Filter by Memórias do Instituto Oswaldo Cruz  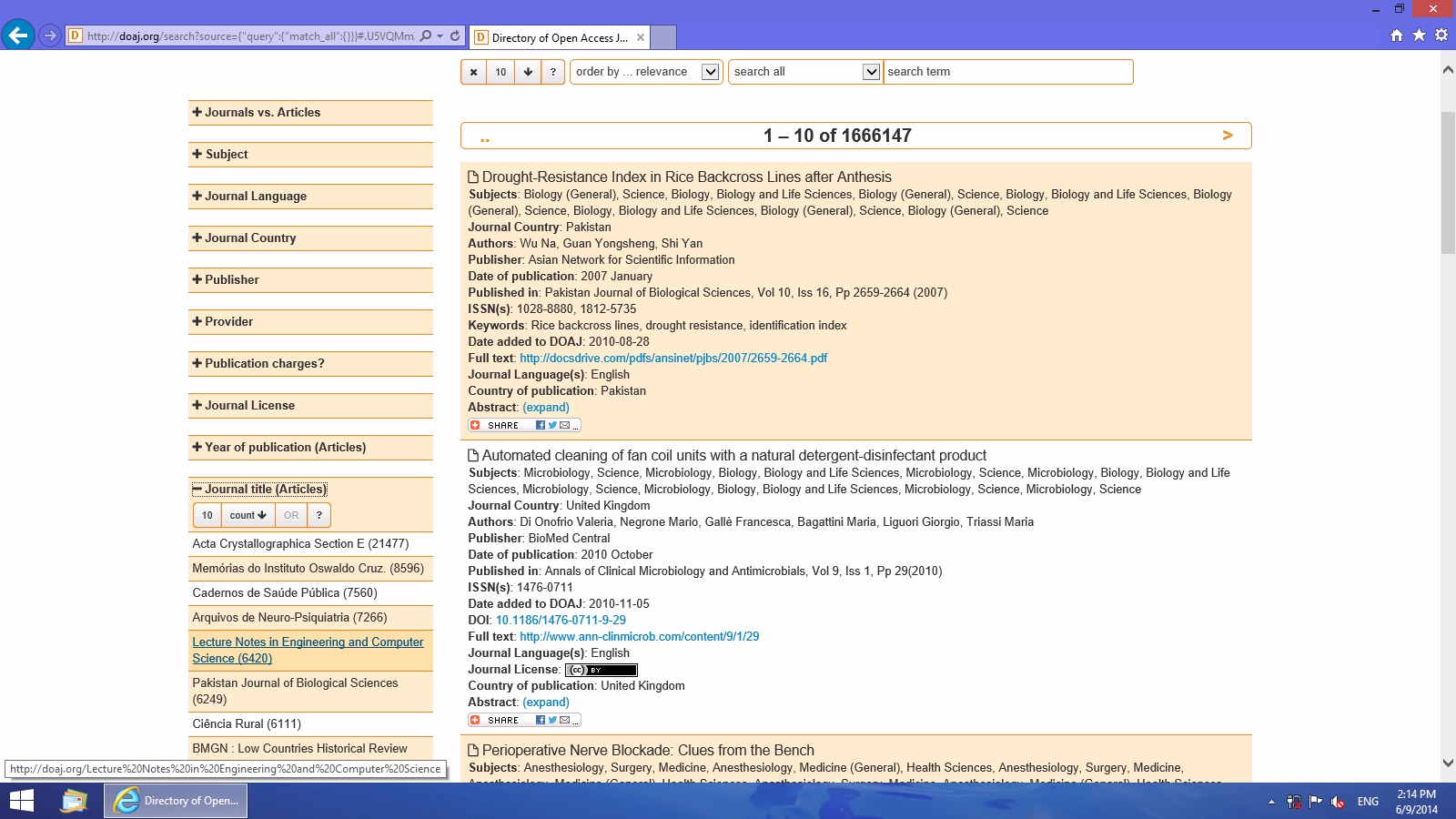click(x=308, y=569)
